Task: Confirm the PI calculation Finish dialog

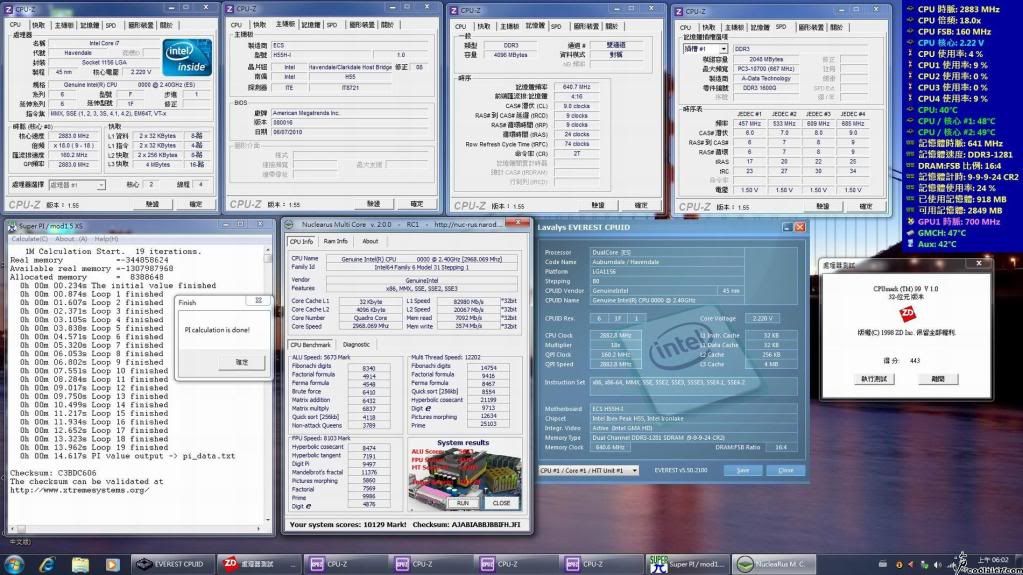Action: coord(242,362)
